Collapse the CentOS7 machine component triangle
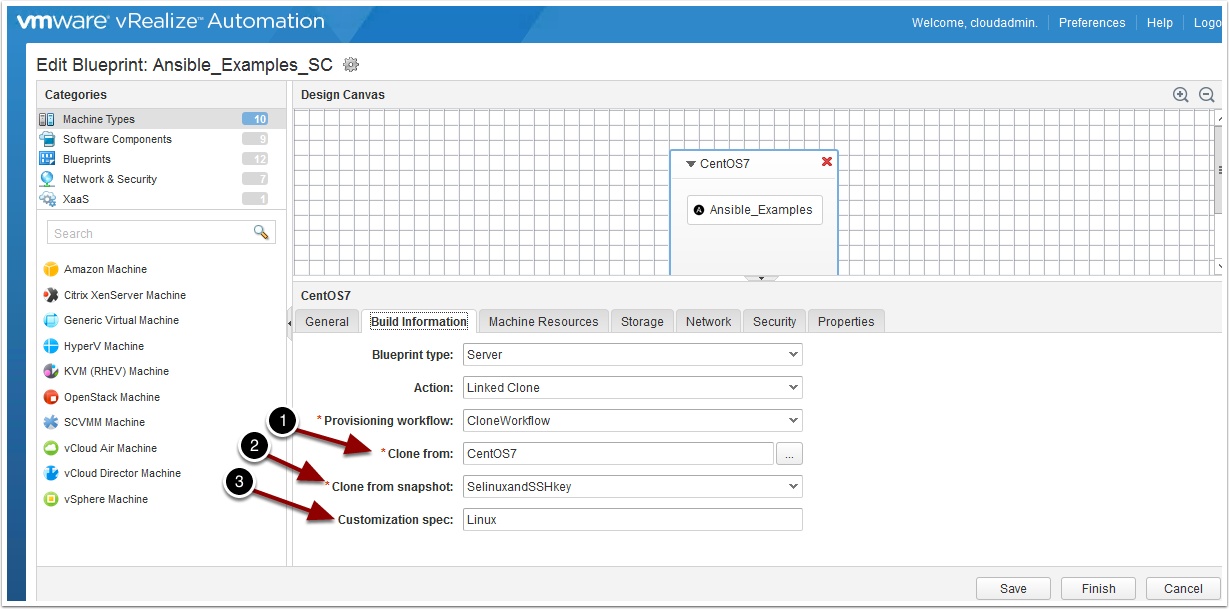 pyautogui.click(x=690, y=163)
